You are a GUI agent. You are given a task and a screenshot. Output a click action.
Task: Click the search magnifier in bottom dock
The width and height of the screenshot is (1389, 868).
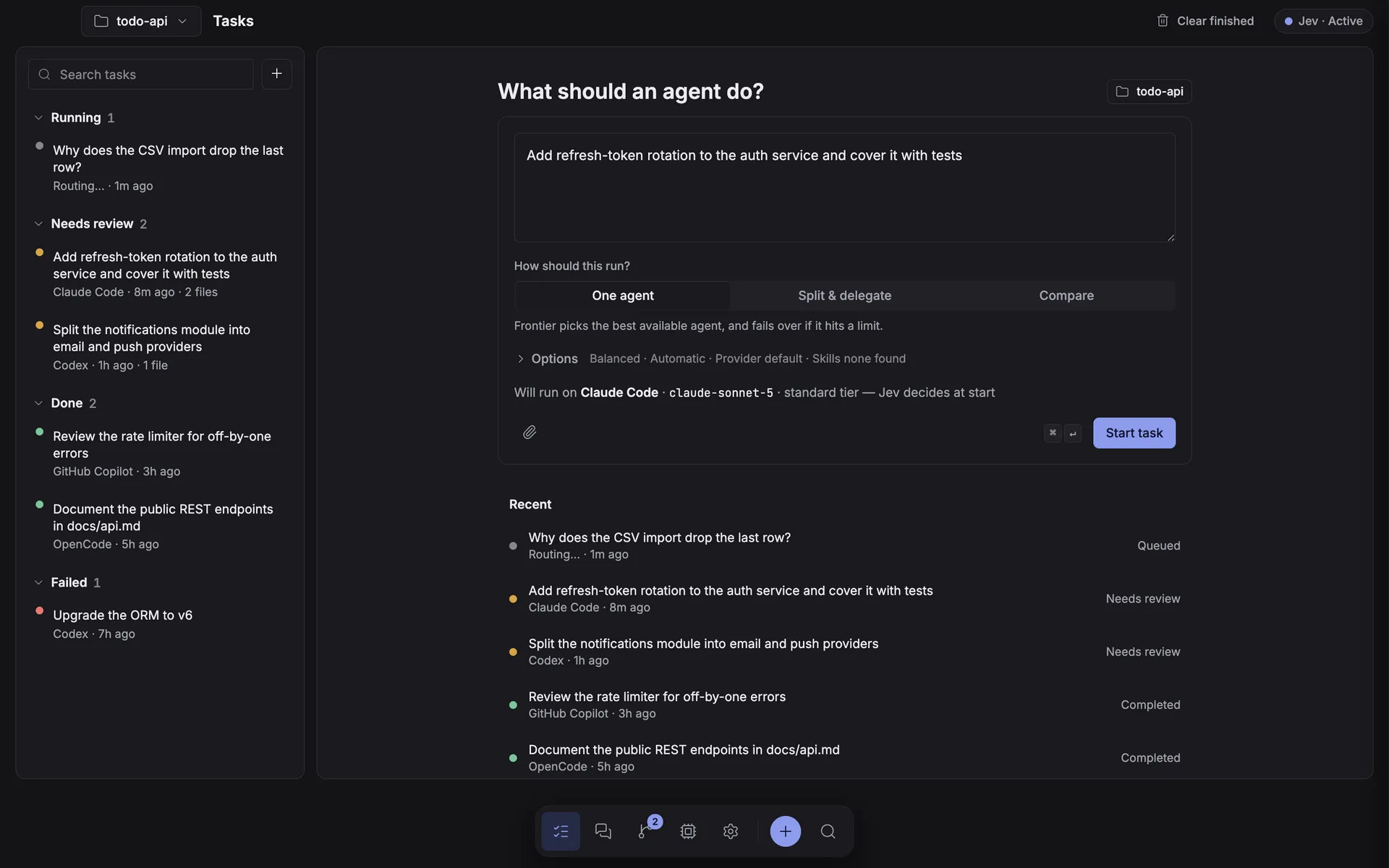coord(828,831)
